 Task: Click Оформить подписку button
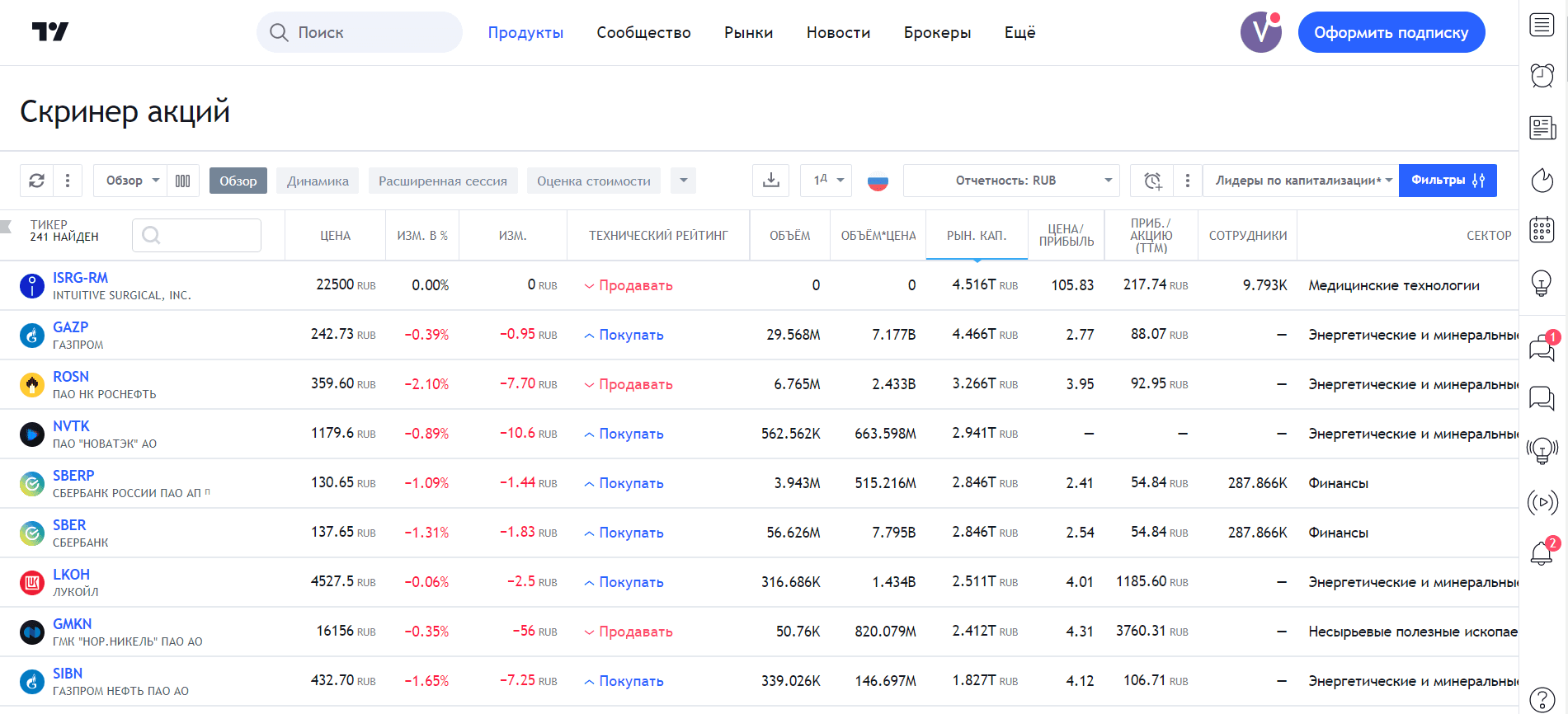(x=1391, y=32)
